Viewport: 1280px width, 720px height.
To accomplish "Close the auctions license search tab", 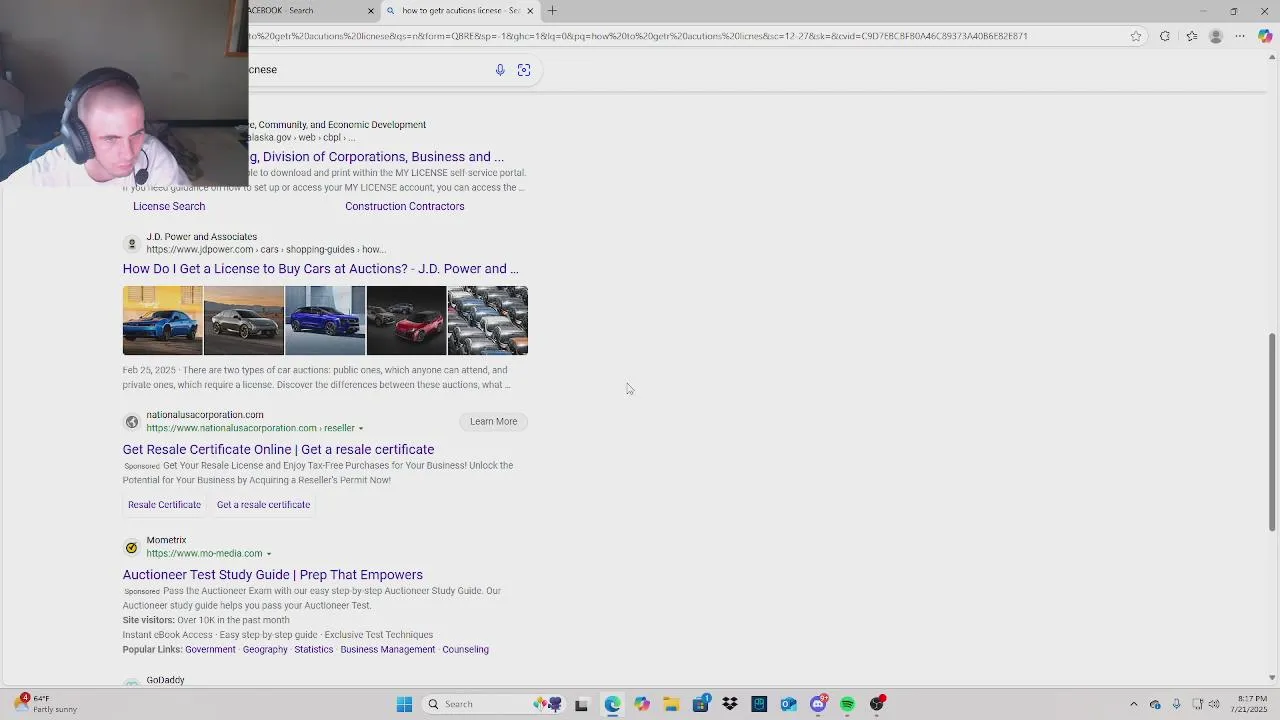I will click(x=530, y=11).
